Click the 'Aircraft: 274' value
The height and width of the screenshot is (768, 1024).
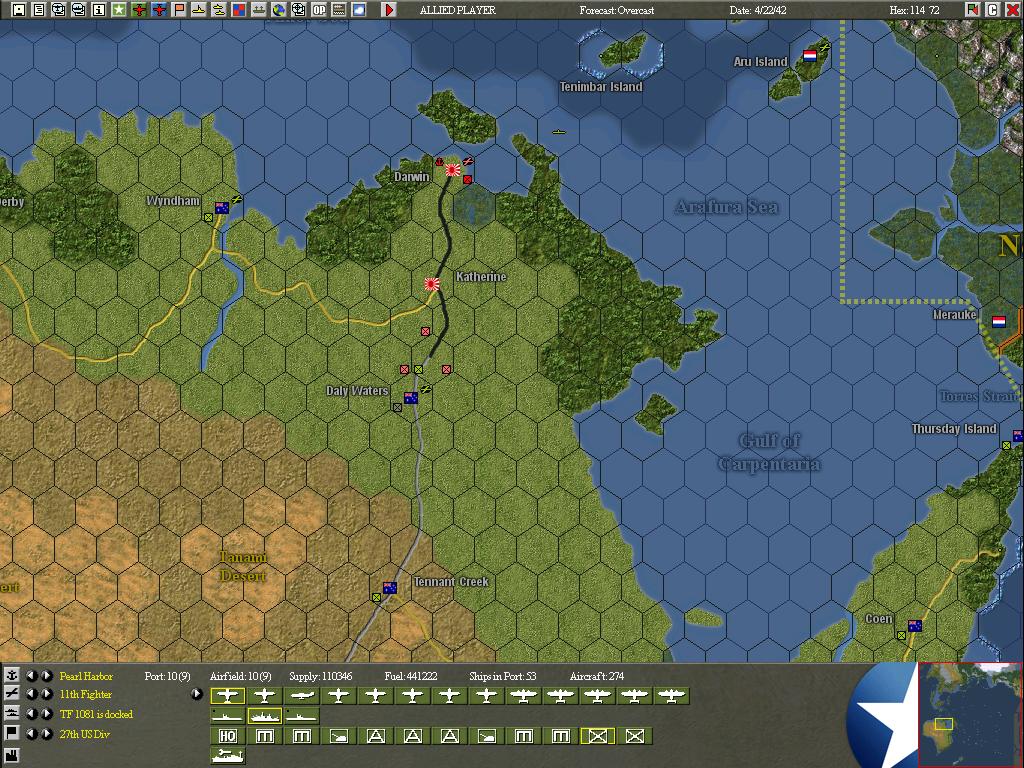tap(597, 676)
